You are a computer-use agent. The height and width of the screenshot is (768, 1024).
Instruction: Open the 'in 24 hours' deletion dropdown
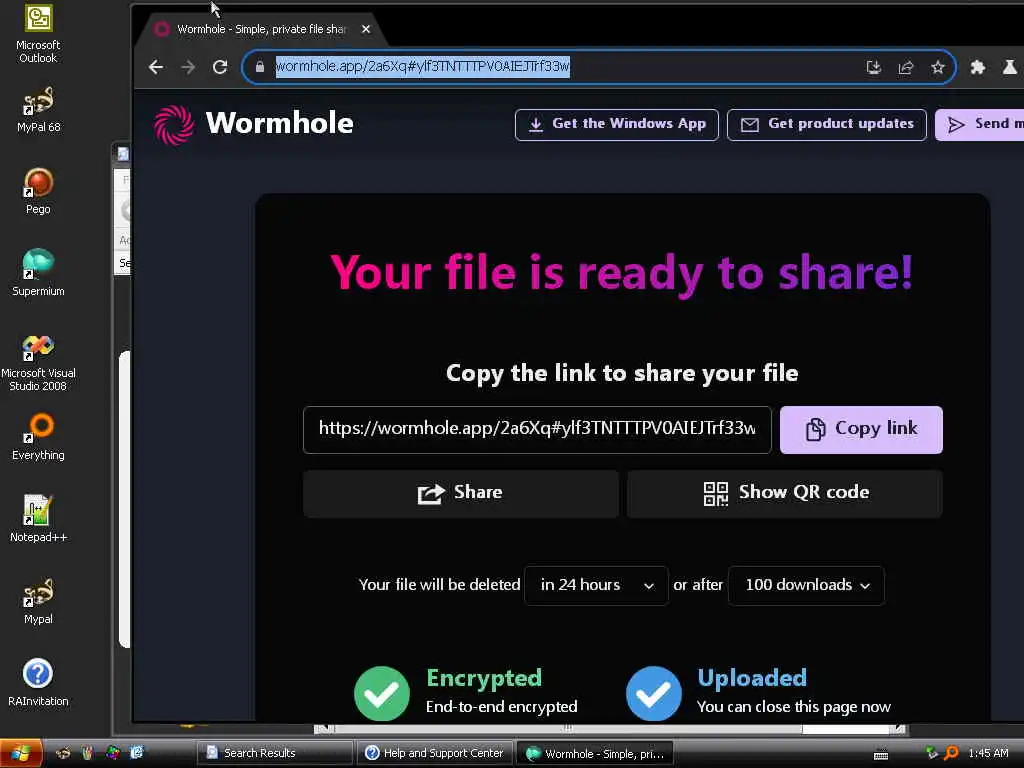(x=596, y=585)
